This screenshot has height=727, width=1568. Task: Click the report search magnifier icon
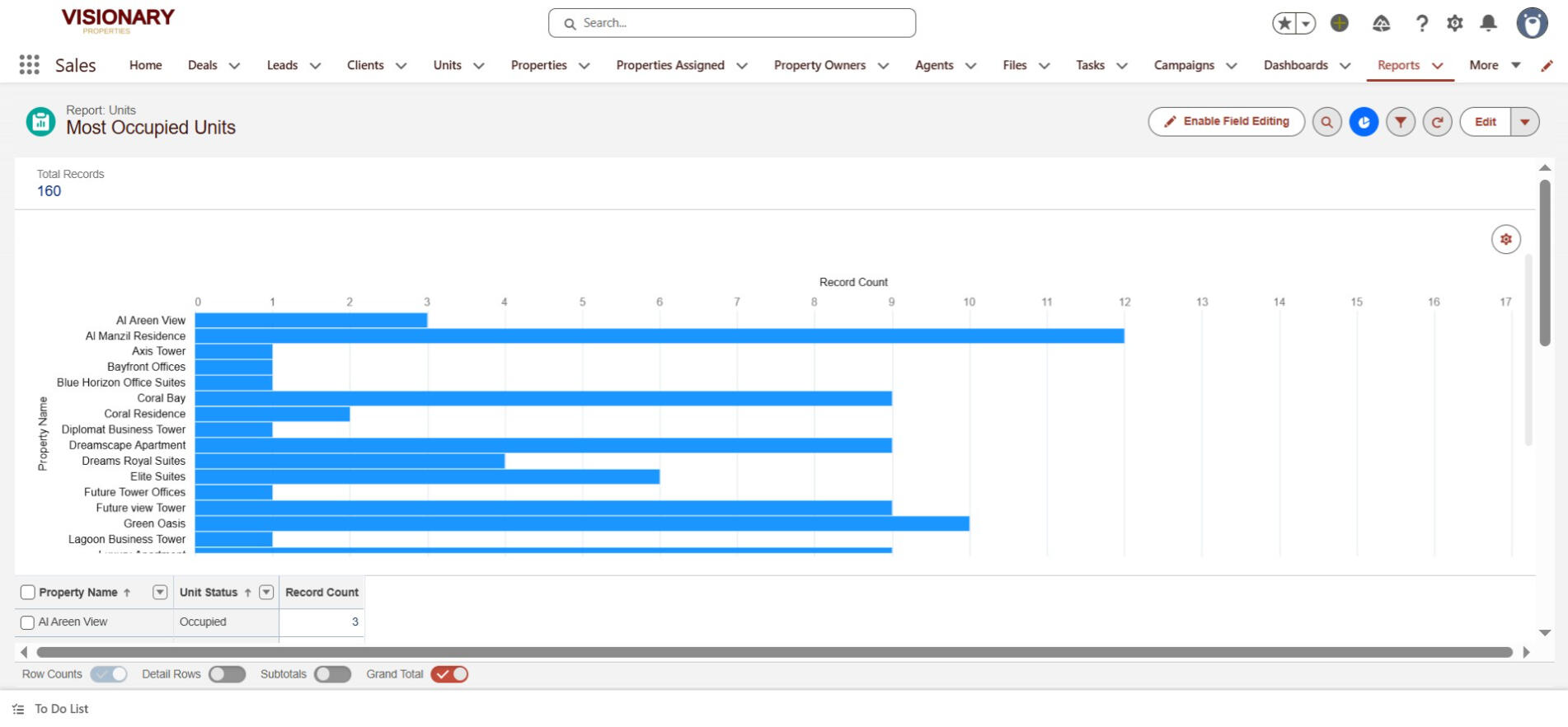click(1326, 122)
